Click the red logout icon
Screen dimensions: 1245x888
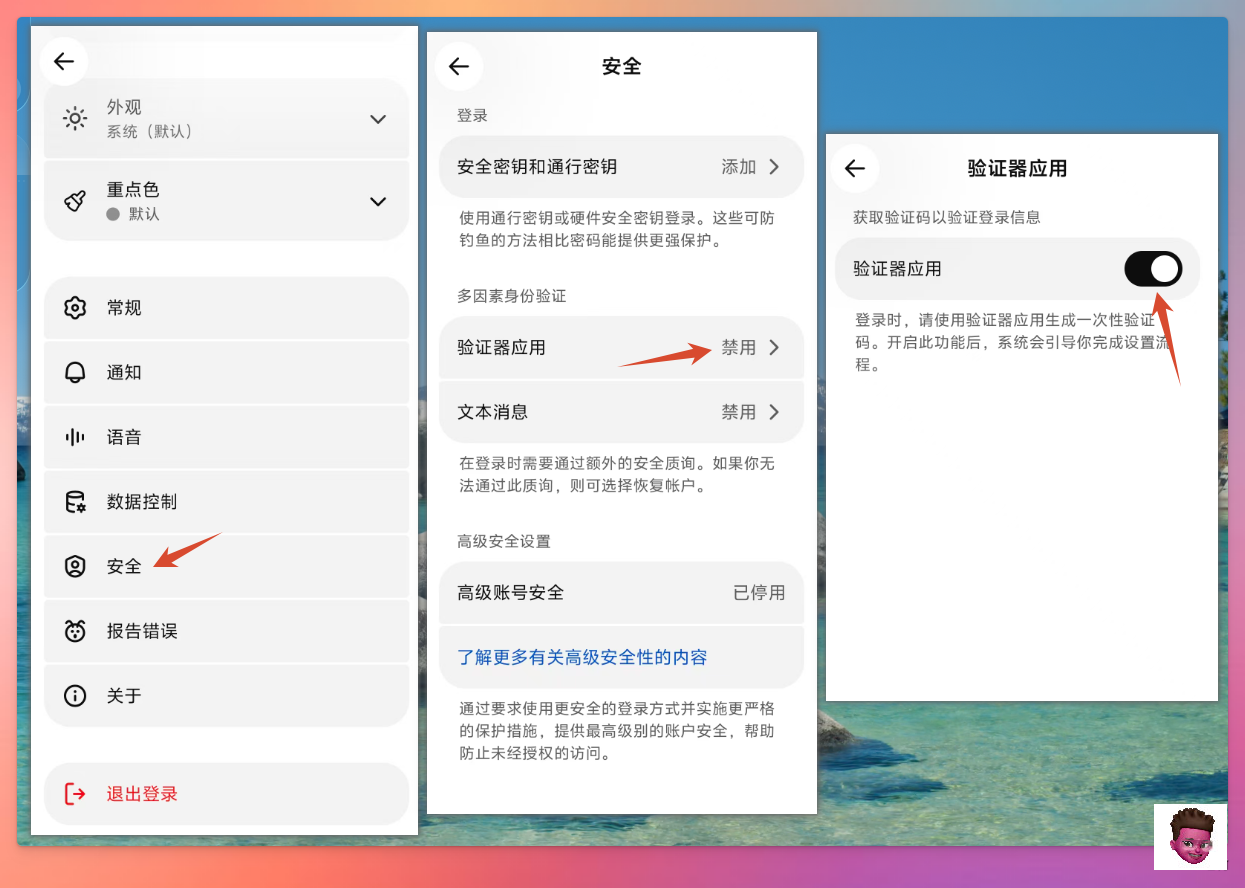point(75,794)
